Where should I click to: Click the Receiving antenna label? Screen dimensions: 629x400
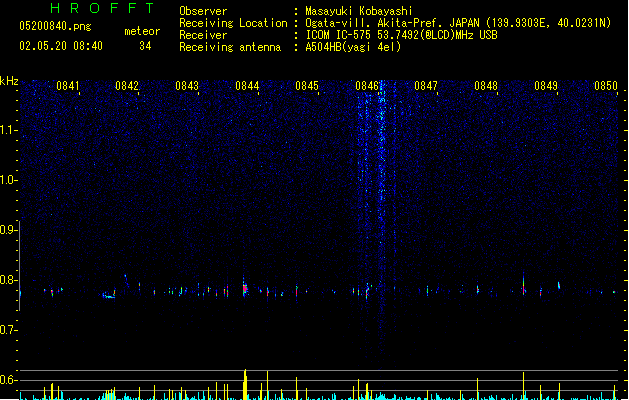coord(230,47)
